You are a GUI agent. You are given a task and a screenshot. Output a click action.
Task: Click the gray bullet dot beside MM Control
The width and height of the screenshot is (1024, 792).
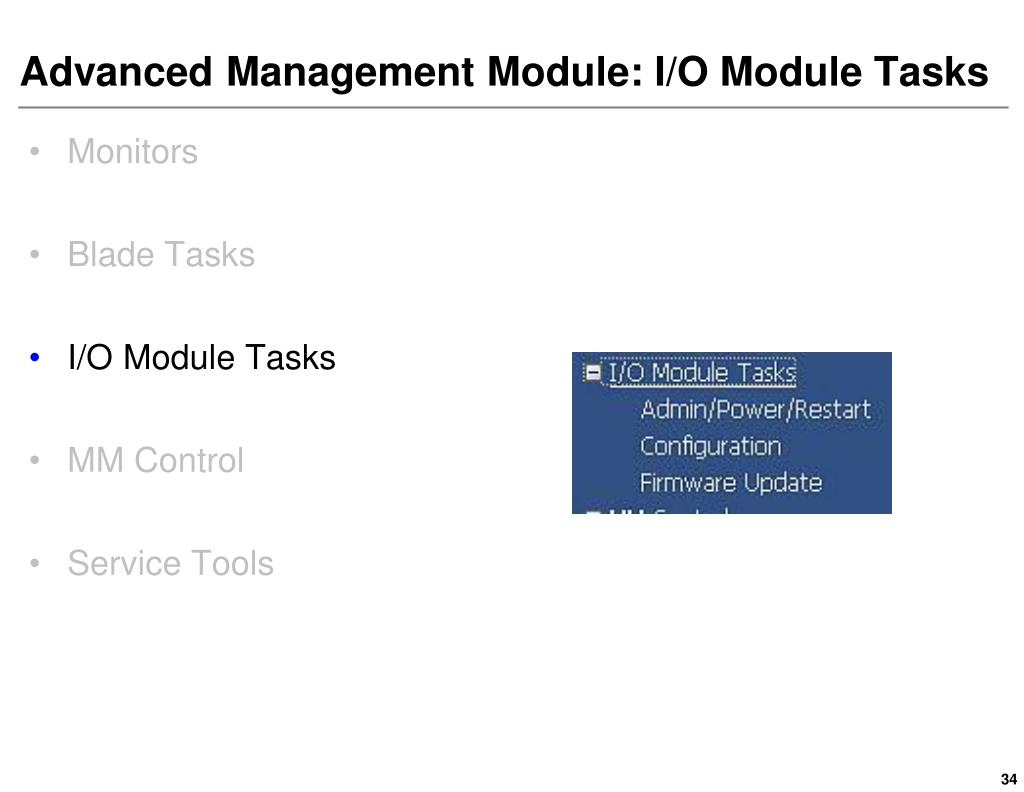click(35, 460)
